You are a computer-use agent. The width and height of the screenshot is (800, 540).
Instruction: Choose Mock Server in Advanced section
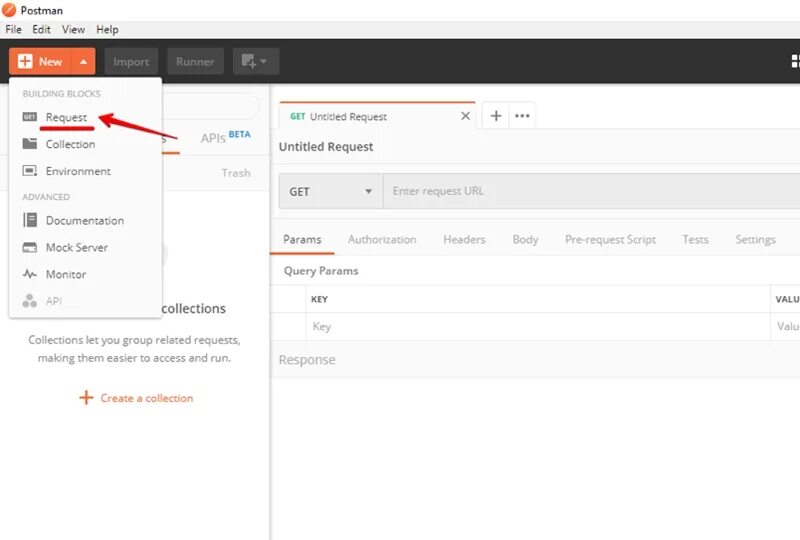pos(77,248)
